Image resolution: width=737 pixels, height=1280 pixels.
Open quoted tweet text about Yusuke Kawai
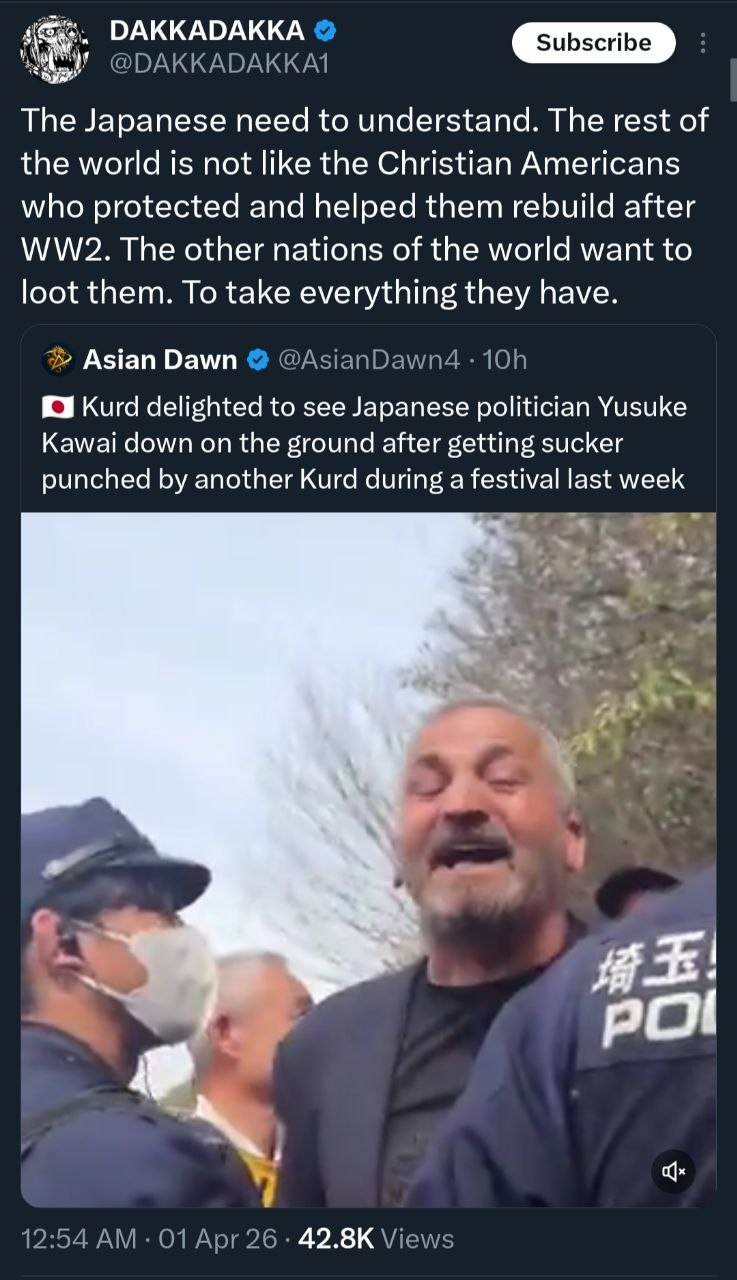(x=365, y=443)
